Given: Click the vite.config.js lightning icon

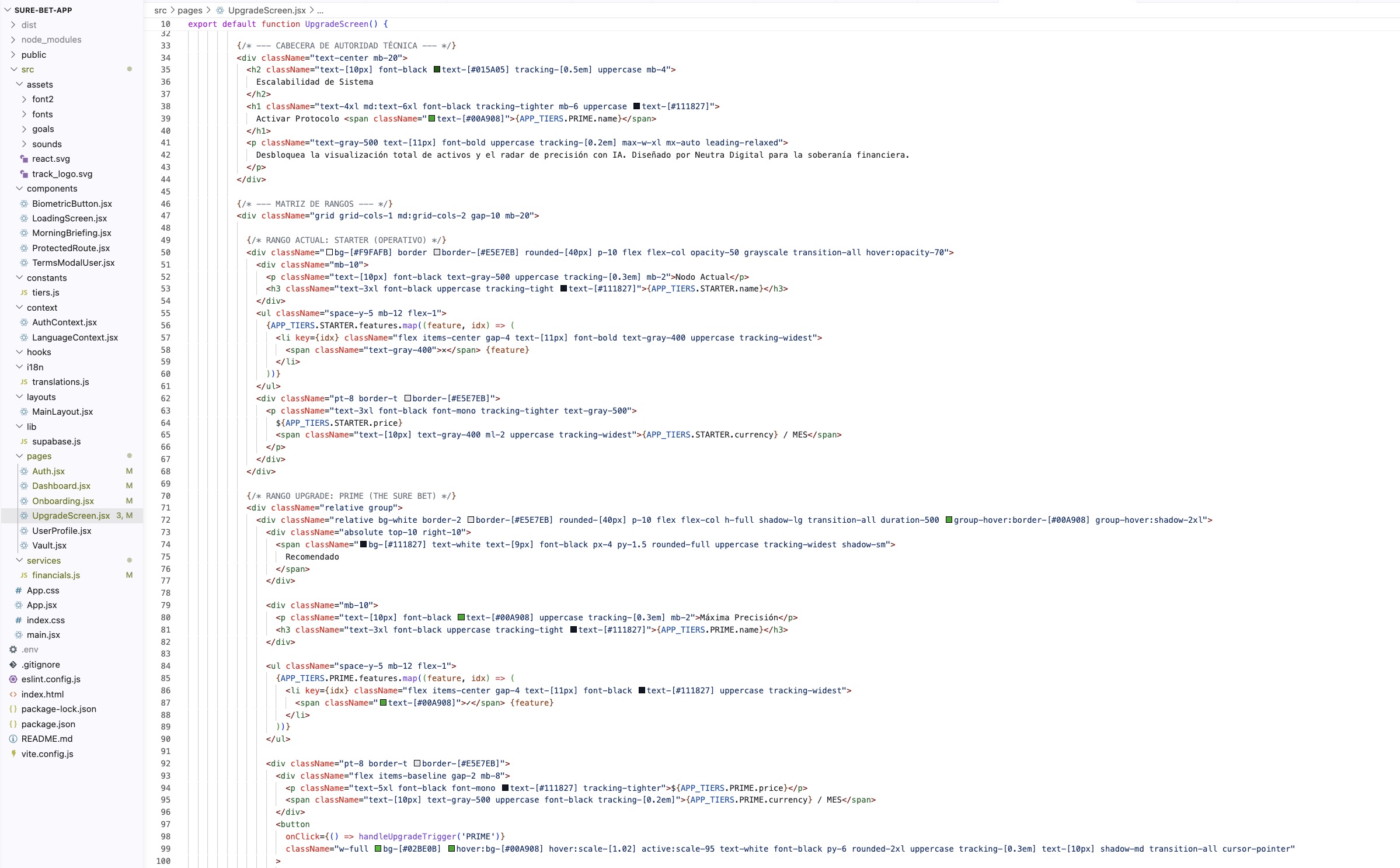Looking at the screenshot, I should 13,754.
